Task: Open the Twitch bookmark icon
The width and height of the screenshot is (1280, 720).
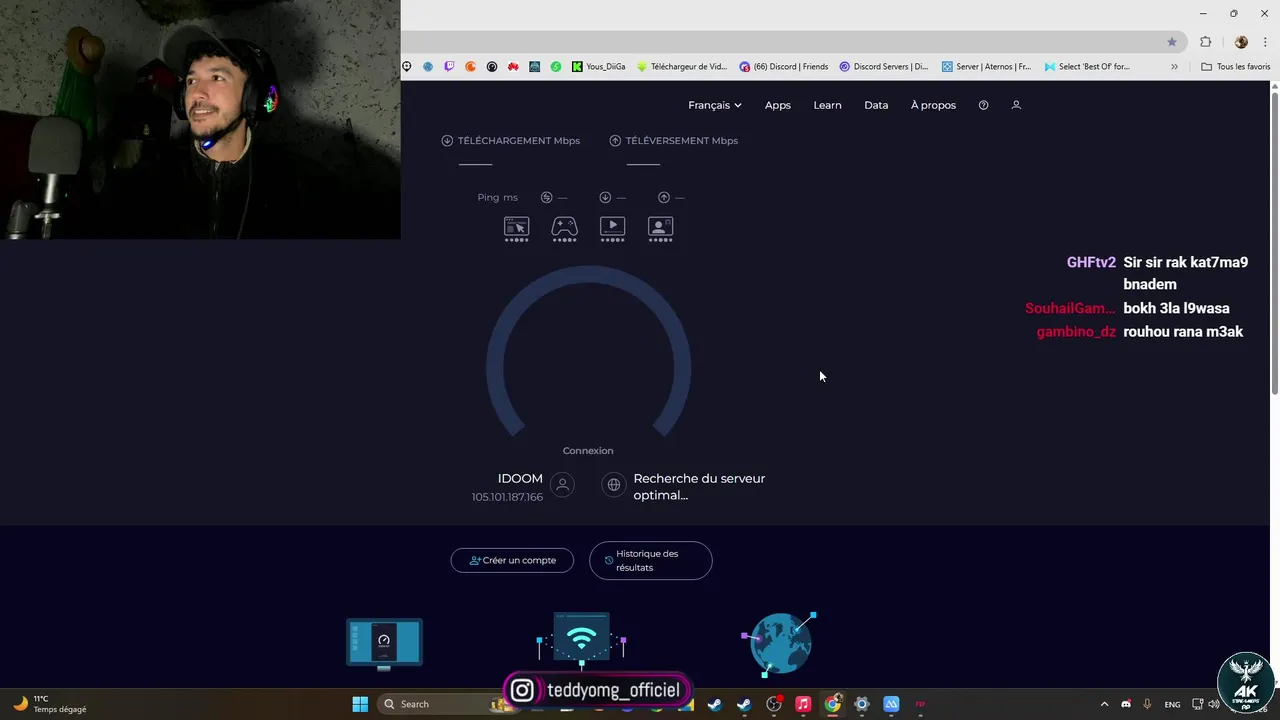Action: 449,67
